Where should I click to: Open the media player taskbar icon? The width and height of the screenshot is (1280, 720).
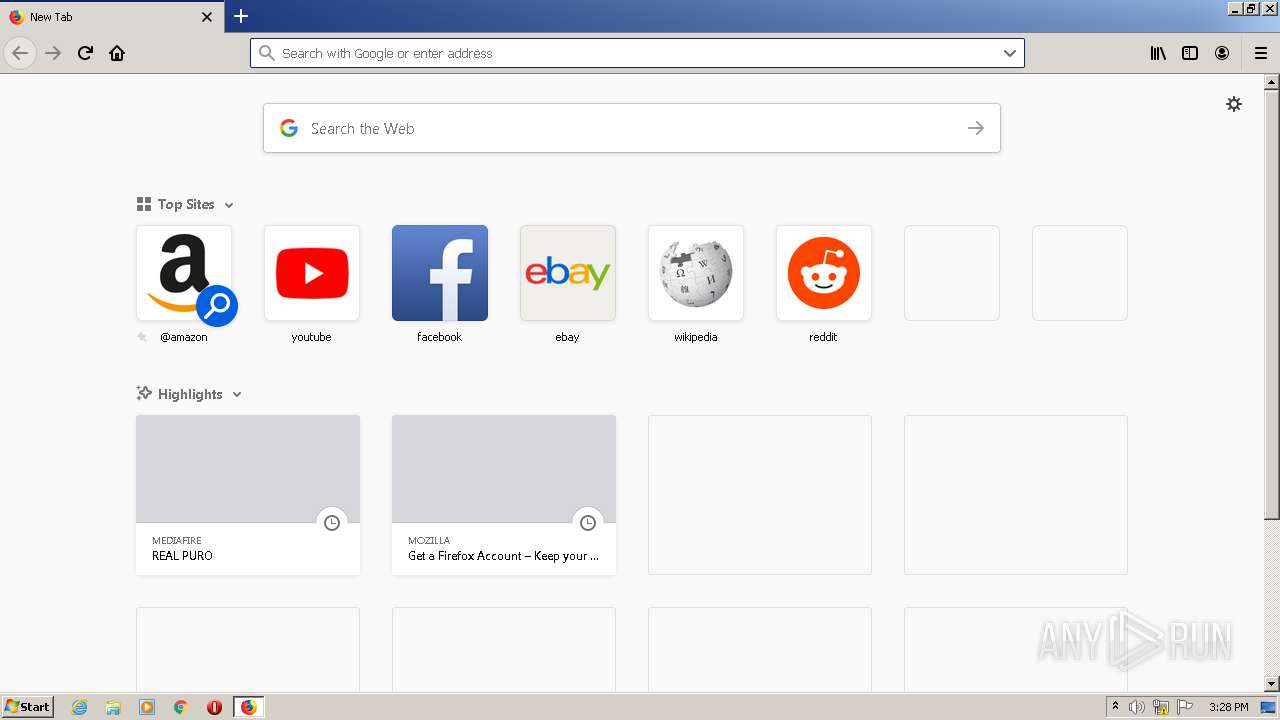tap(147, 707)
